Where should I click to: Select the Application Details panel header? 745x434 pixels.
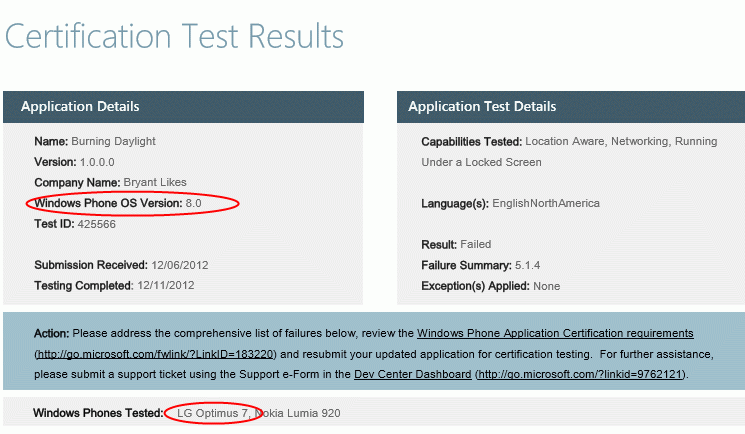183,106
